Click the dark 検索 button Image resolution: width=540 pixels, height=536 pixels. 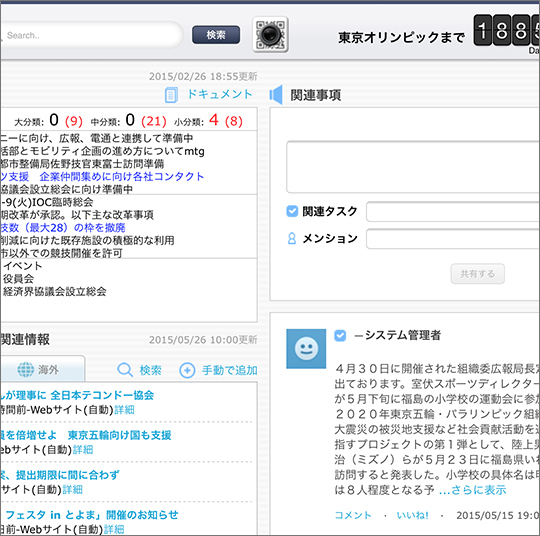pyautogui.click(x=216, y=35)
